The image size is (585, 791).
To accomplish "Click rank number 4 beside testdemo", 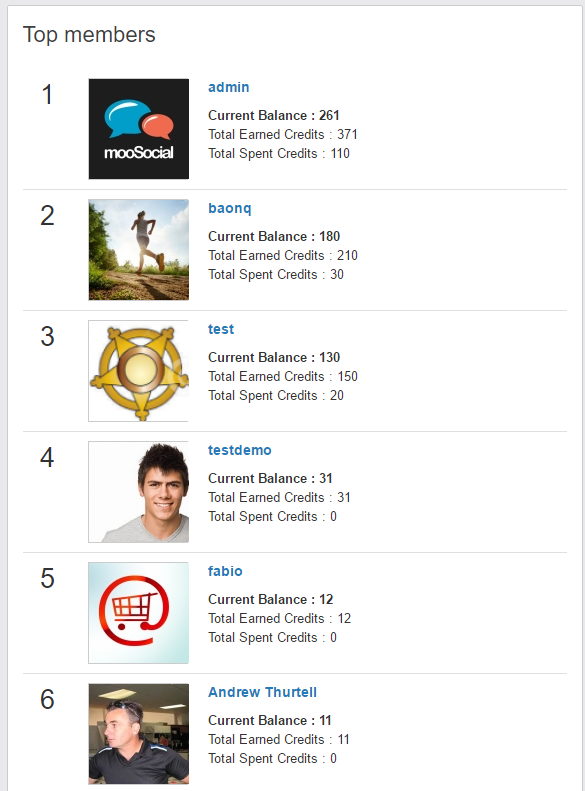I will 47,458.
